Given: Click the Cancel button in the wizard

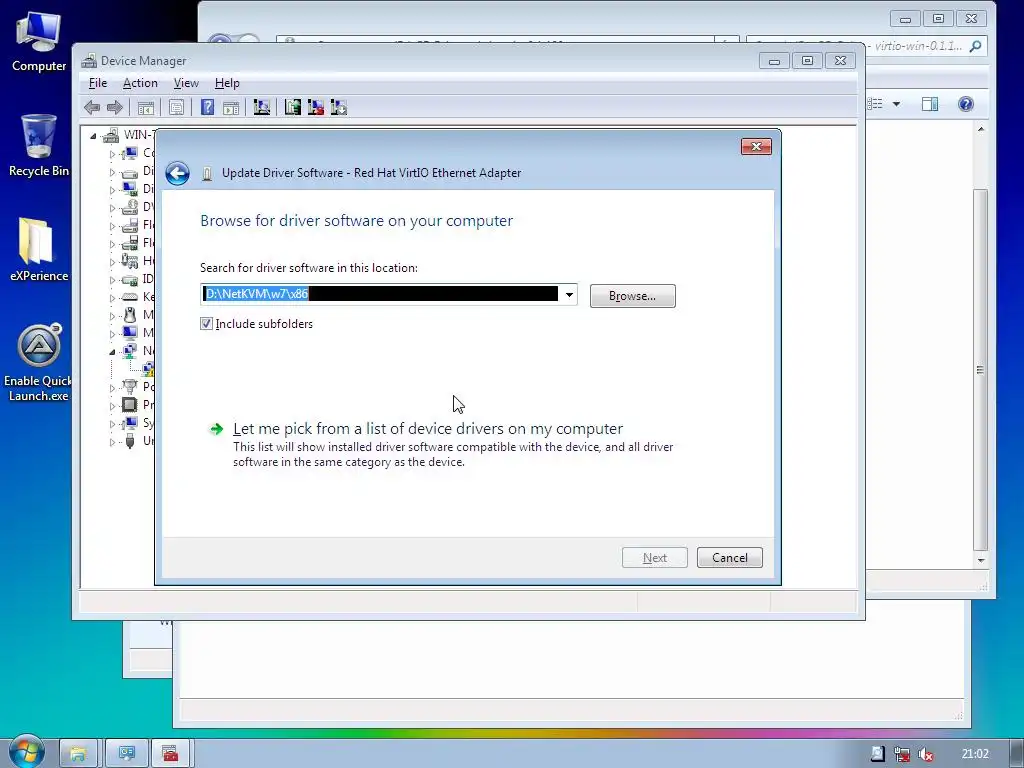Looking at the screenshot, I should point(729,558).
